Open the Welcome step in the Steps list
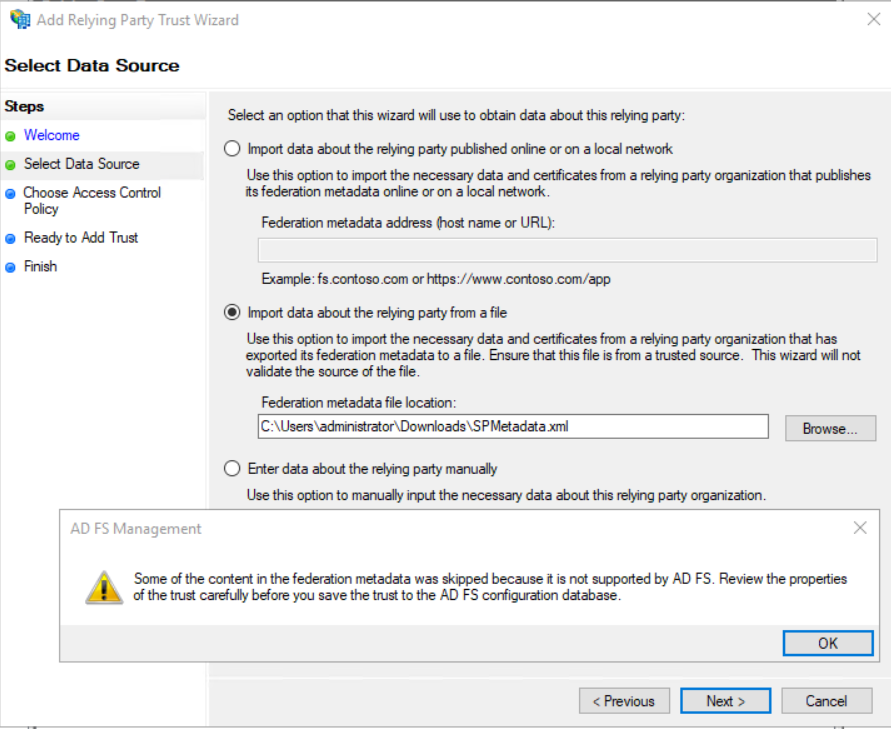 coord(52,135)
